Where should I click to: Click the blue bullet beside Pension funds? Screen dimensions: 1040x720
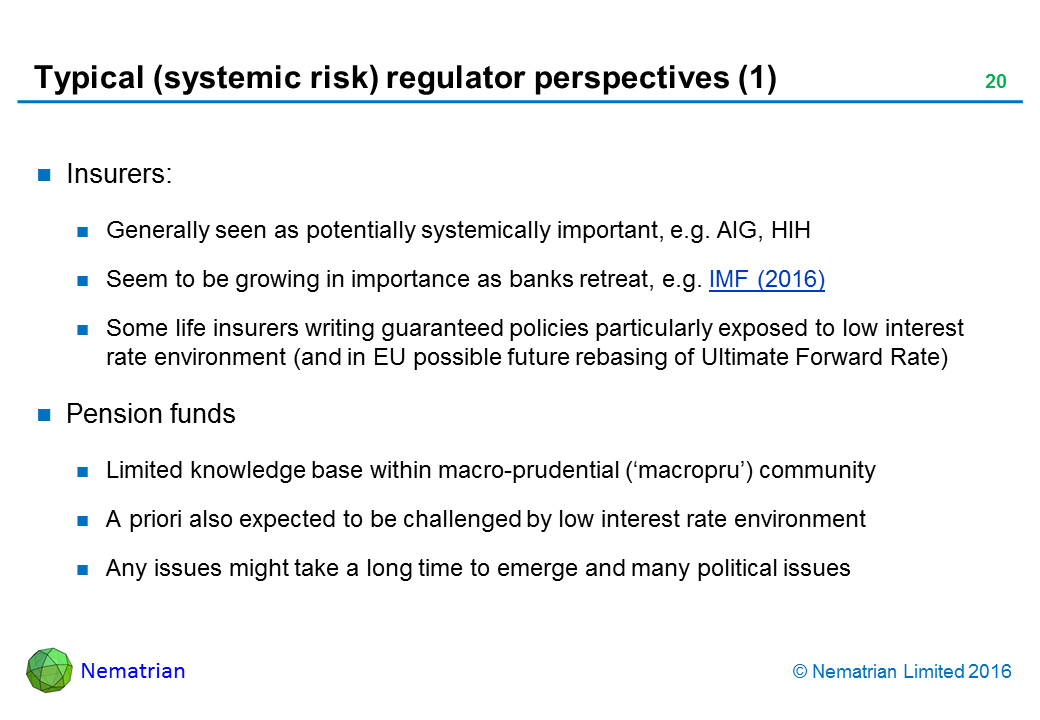[44, 416]
